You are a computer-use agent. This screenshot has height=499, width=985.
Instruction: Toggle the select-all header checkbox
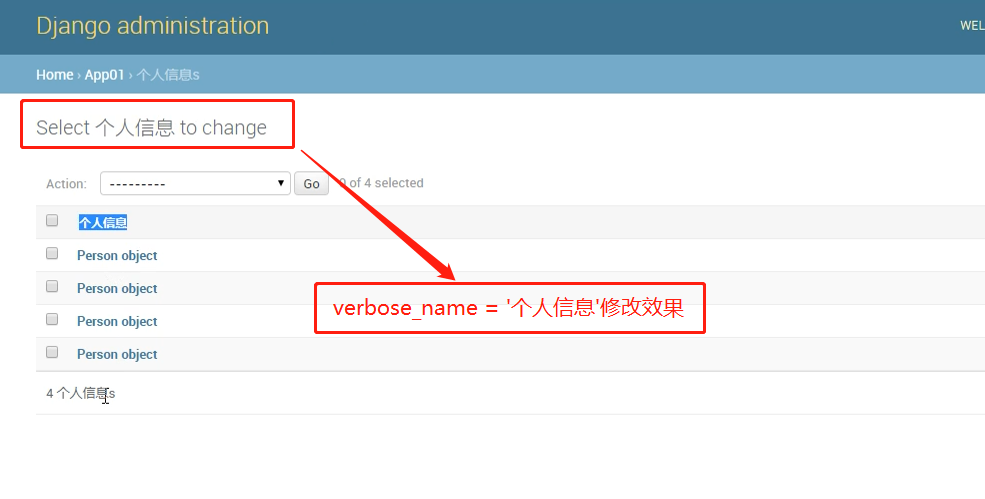click(52, 221)
